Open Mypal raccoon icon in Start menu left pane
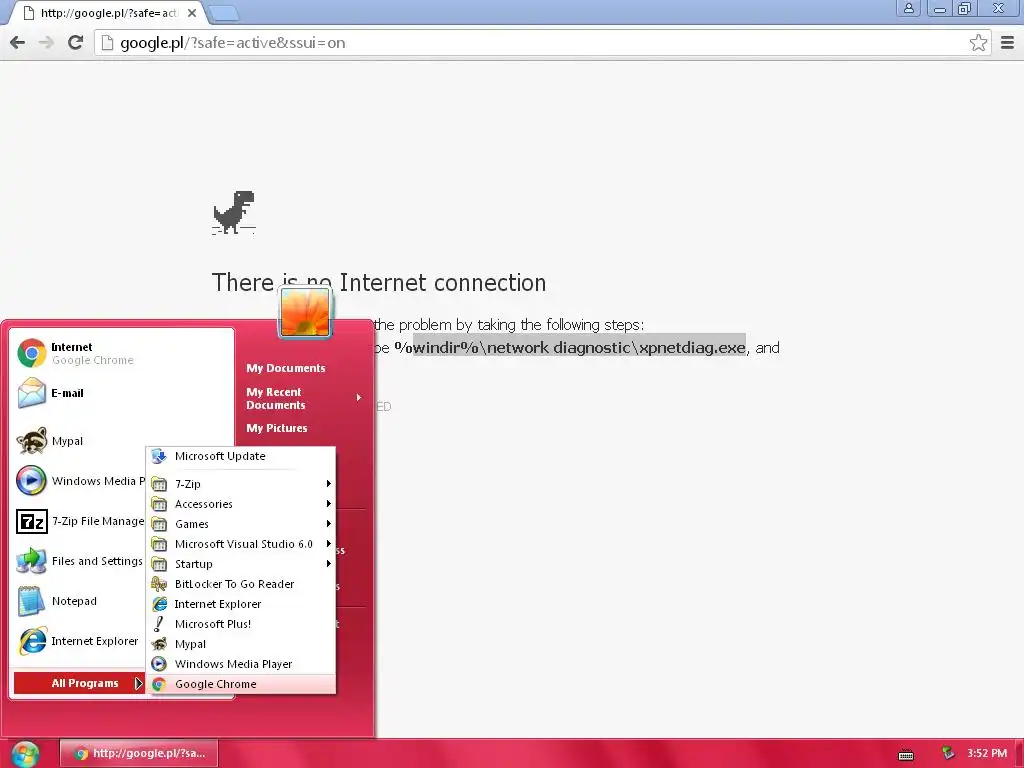The height and width of the screenshot is (768, 1024). coord(78,441)
